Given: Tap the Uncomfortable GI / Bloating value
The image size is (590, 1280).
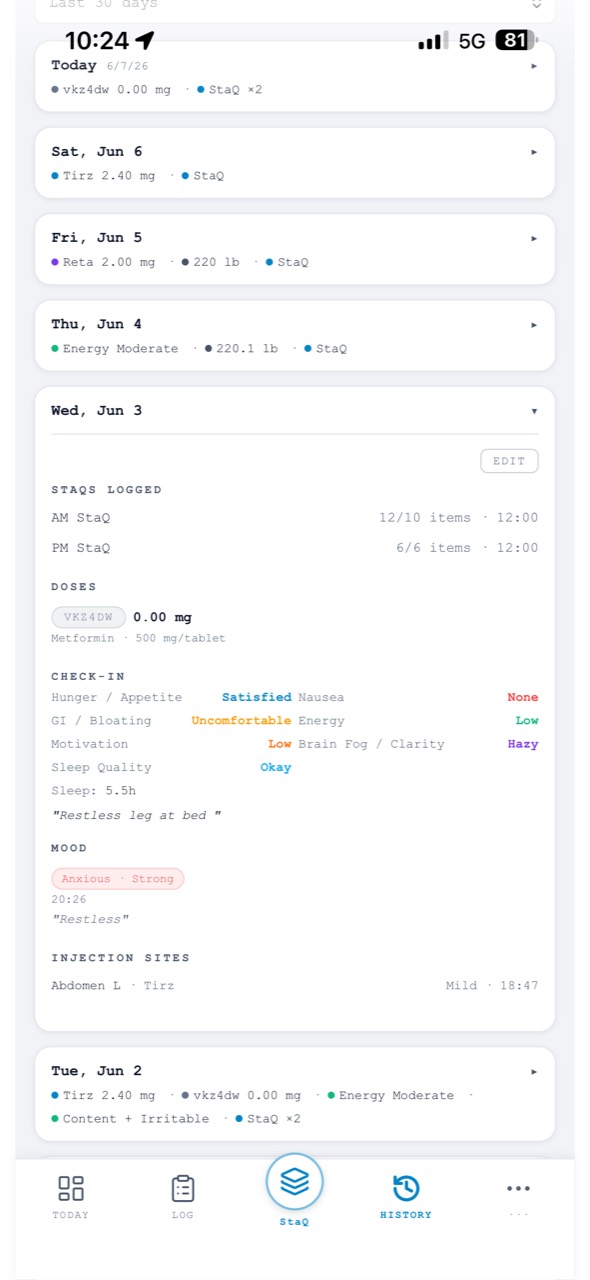Looking at the screenshot, I should (241, 720).
